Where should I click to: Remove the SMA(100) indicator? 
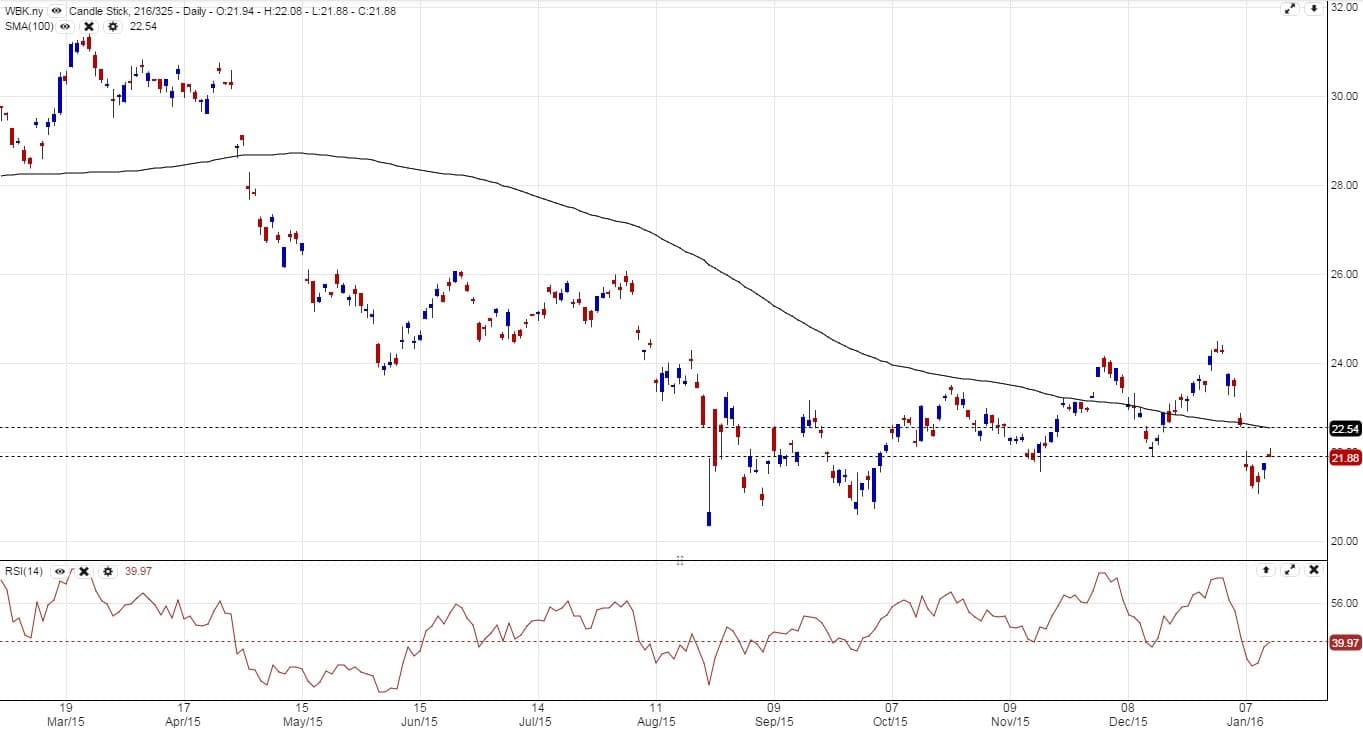coord(88,26)
